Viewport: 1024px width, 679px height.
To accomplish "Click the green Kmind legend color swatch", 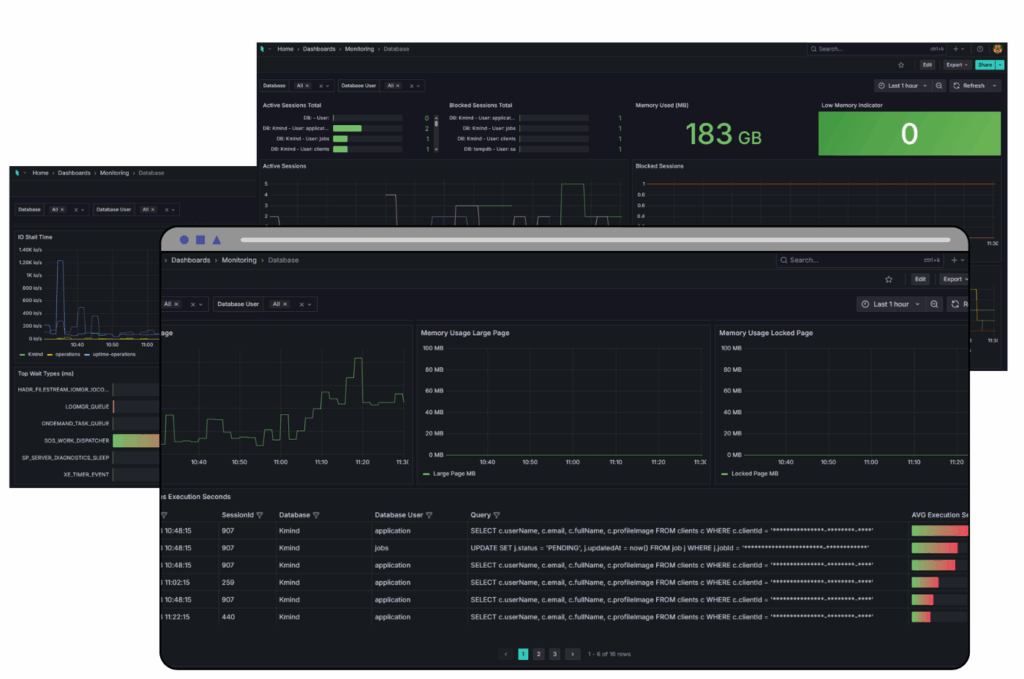I will point(22,354).
